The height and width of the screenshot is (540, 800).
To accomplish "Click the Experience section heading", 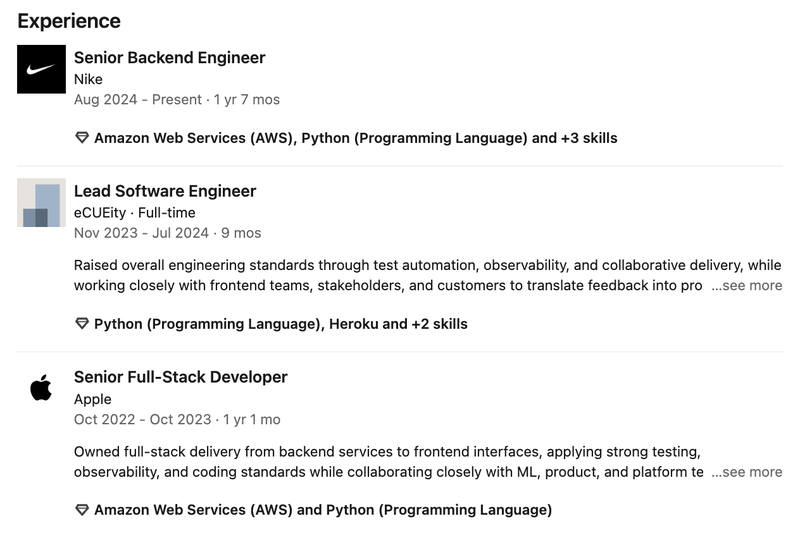I will [x=69, y=21].
